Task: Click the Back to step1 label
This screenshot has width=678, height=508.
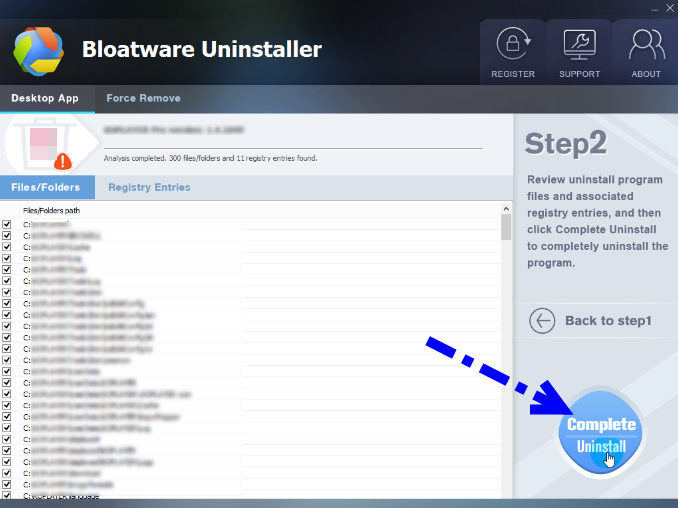Action: (x=608, y=321)
